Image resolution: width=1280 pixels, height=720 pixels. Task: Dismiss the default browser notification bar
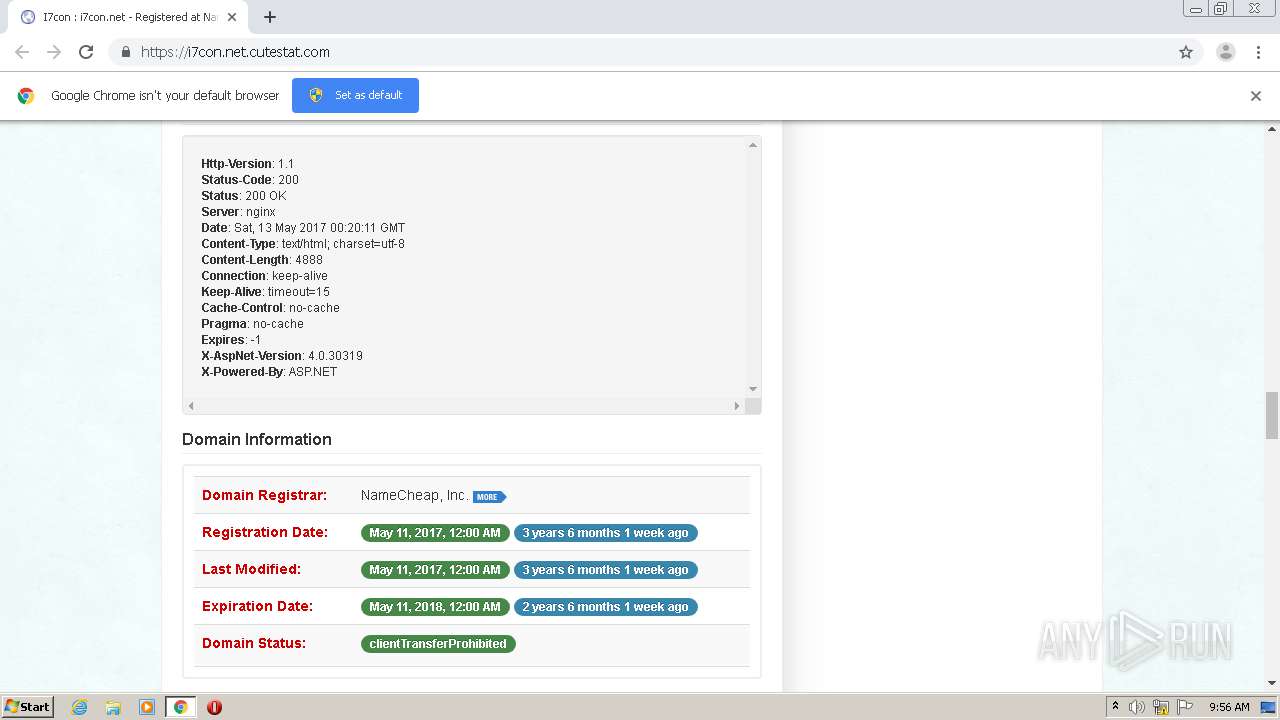(1256, 96)
